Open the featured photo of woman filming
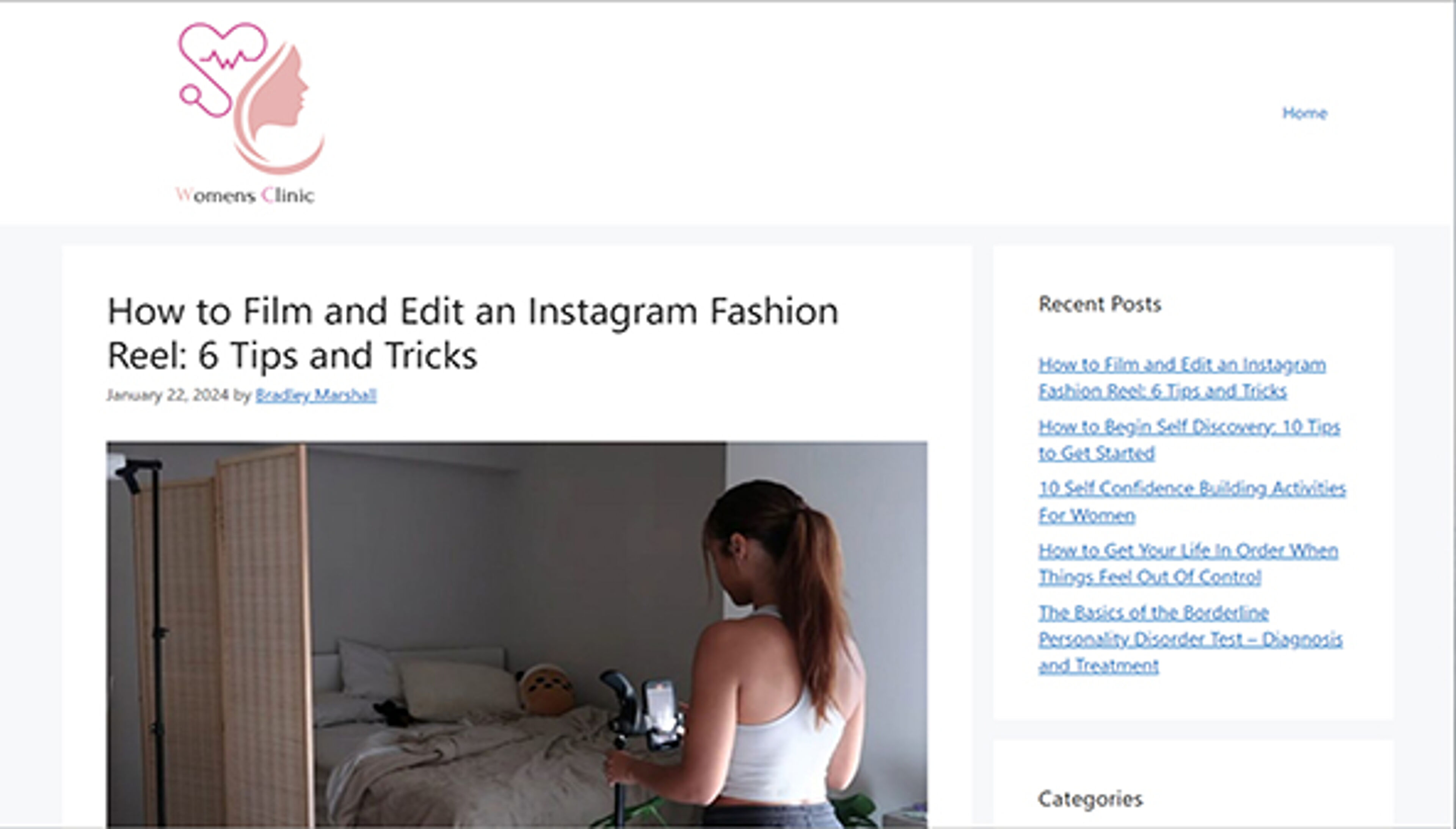 pos(516,634)
